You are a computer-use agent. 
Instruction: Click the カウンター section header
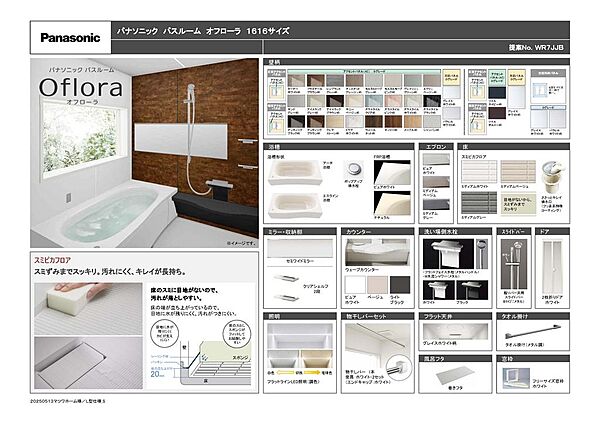coord(377,232)
